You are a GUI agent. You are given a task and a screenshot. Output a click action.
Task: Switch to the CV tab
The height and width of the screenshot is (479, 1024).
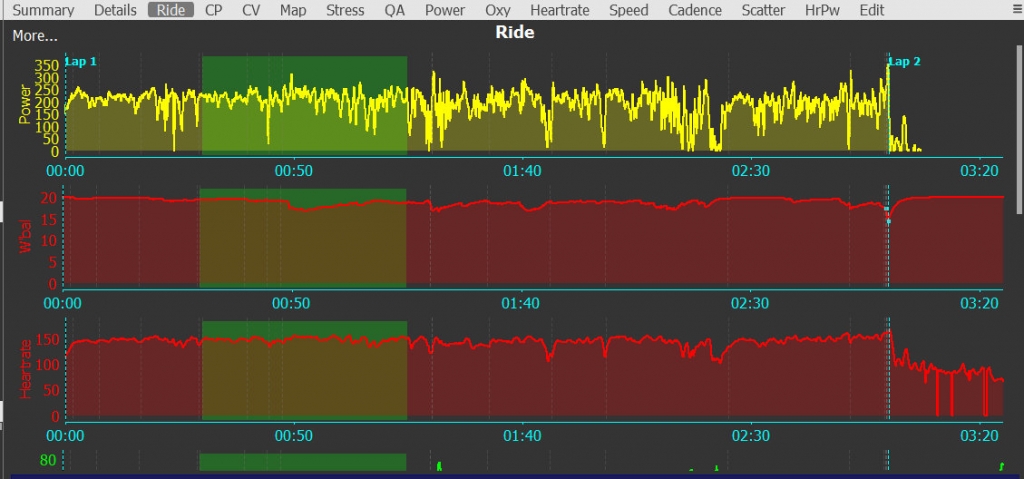251,10
